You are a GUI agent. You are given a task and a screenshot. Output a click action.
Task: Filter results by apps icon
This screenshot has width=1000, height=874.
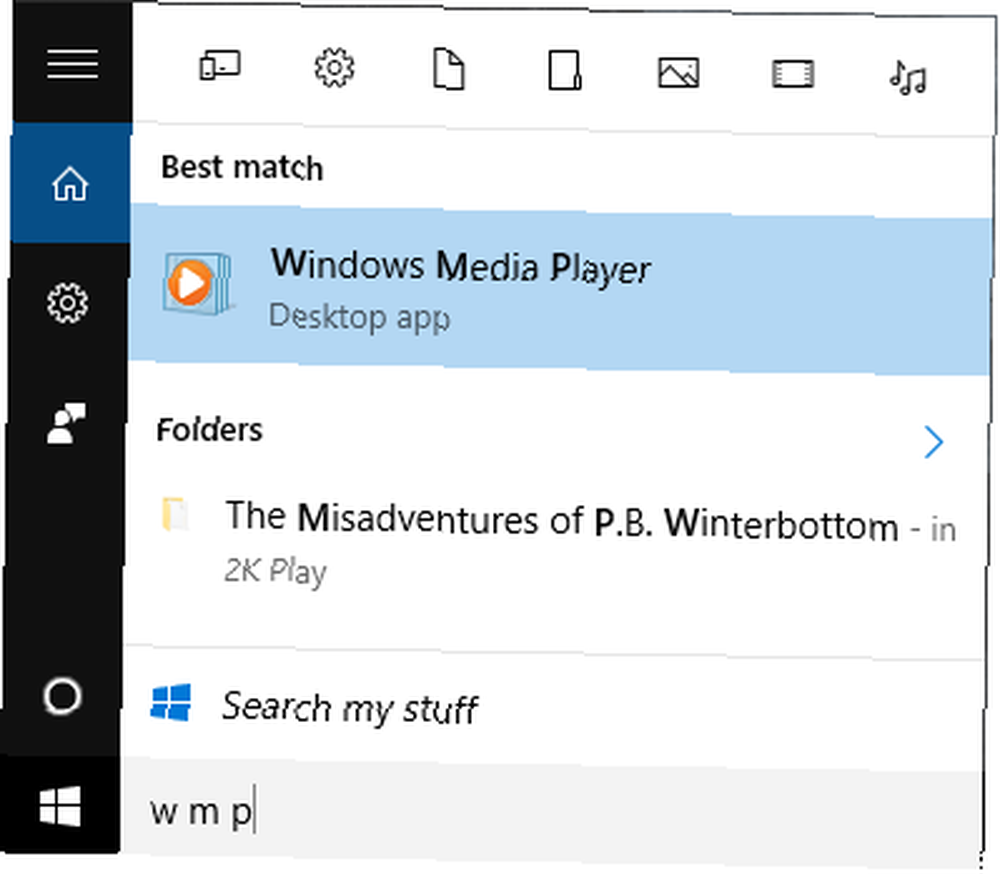click(219, 66)
